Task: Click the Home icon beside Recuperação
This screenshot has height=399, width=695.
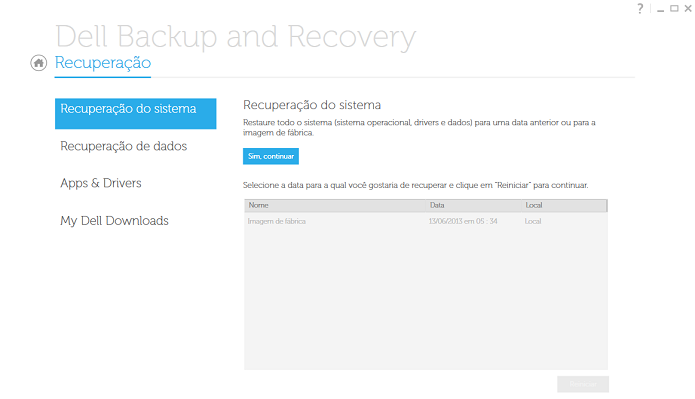Action: (39, 63)
